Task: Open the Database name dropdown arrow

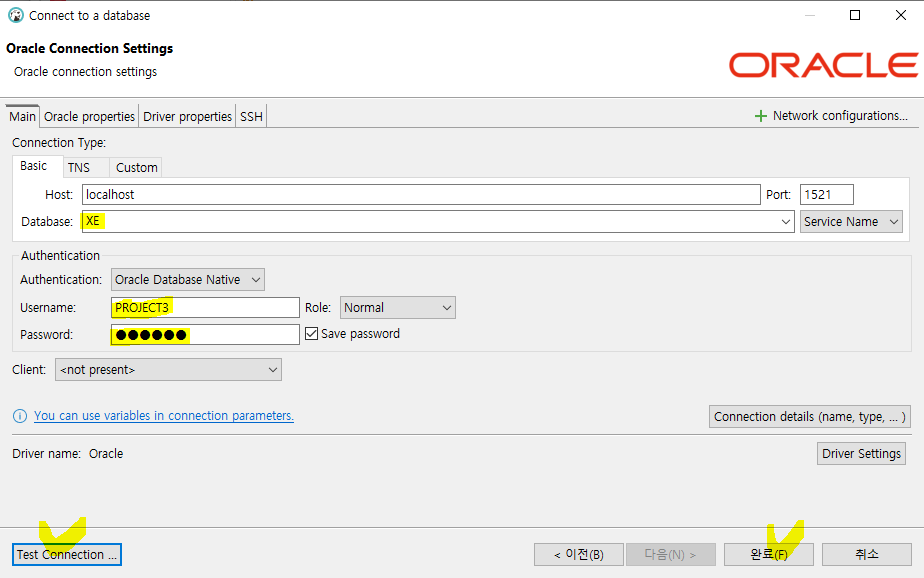Action: 786,222
